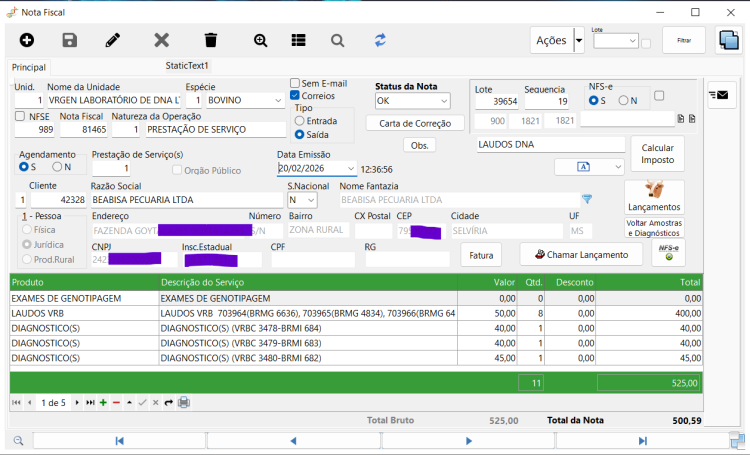Click the pencil edit icon
Viewport: 750px width, 455px height.
tap(113, 40)
